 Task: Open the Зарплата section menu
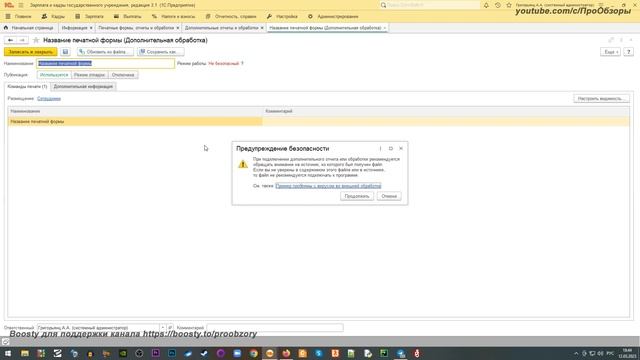click(x=90, y=16)
